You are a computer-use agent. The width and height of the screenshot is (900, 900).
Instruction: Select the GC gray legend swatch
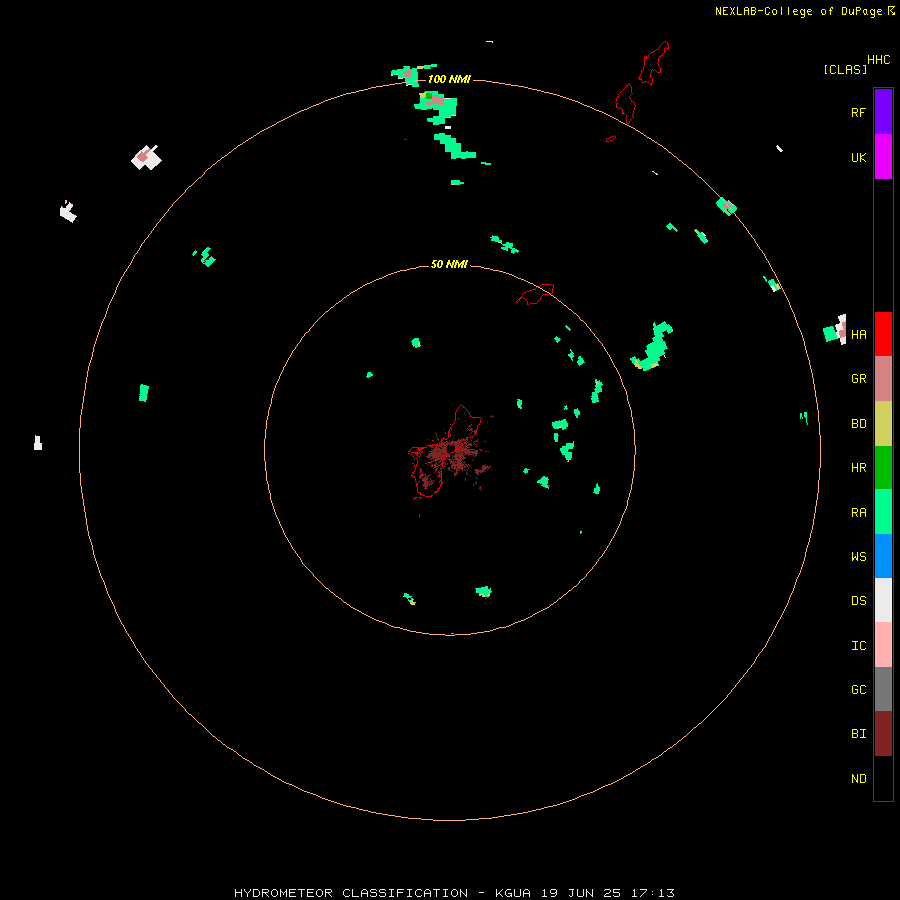click(x=883, y=689)
